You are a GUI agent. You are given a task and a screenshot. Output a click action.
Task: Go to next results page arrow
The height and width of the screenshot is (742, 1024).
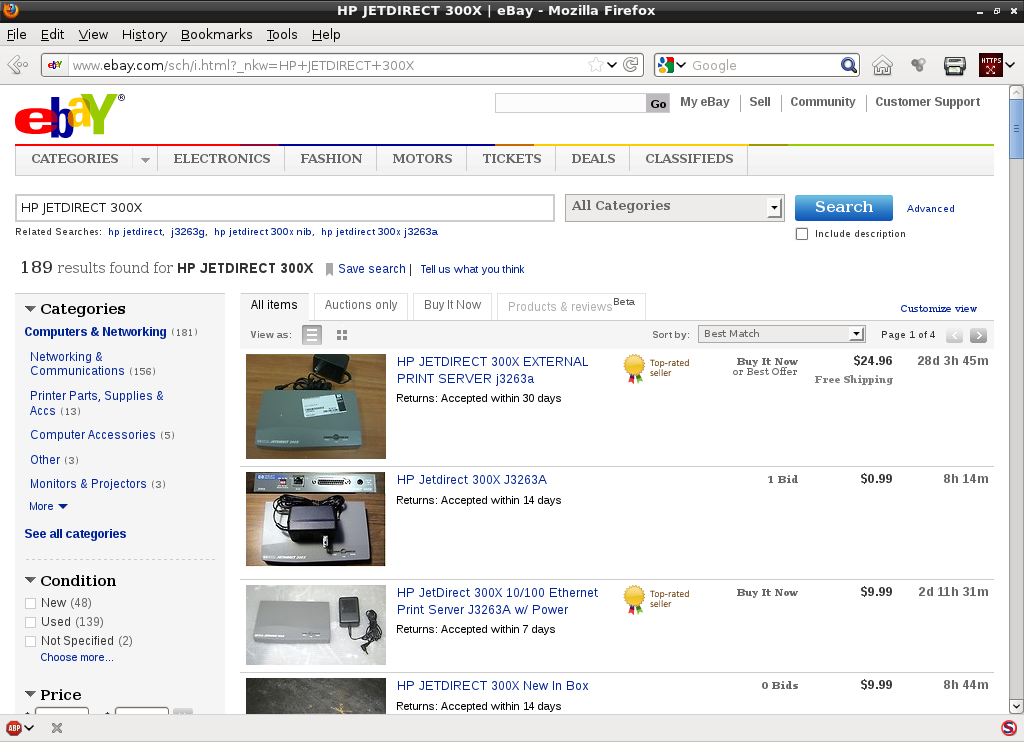coord(978,335)
